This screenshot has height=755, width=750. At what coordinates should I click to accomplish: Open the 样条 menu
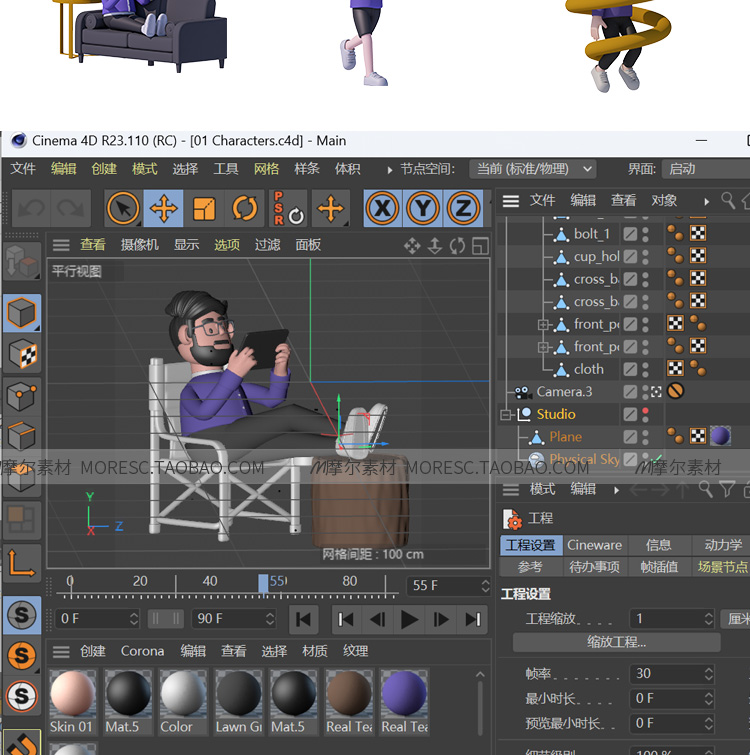tap(307, 169)
